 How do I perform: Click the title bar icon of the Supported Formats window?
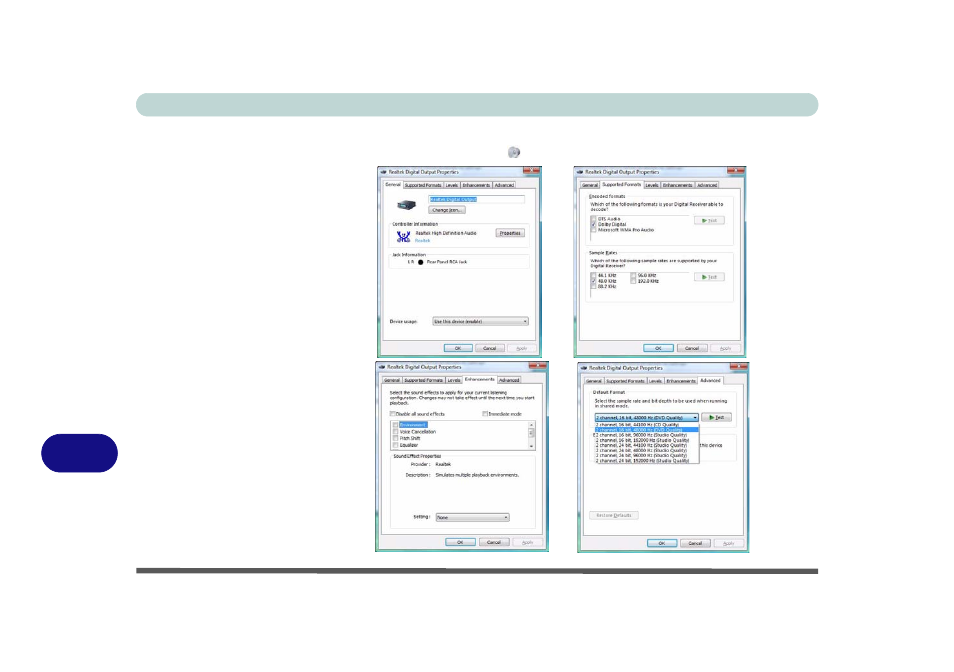tap(580, 172)
